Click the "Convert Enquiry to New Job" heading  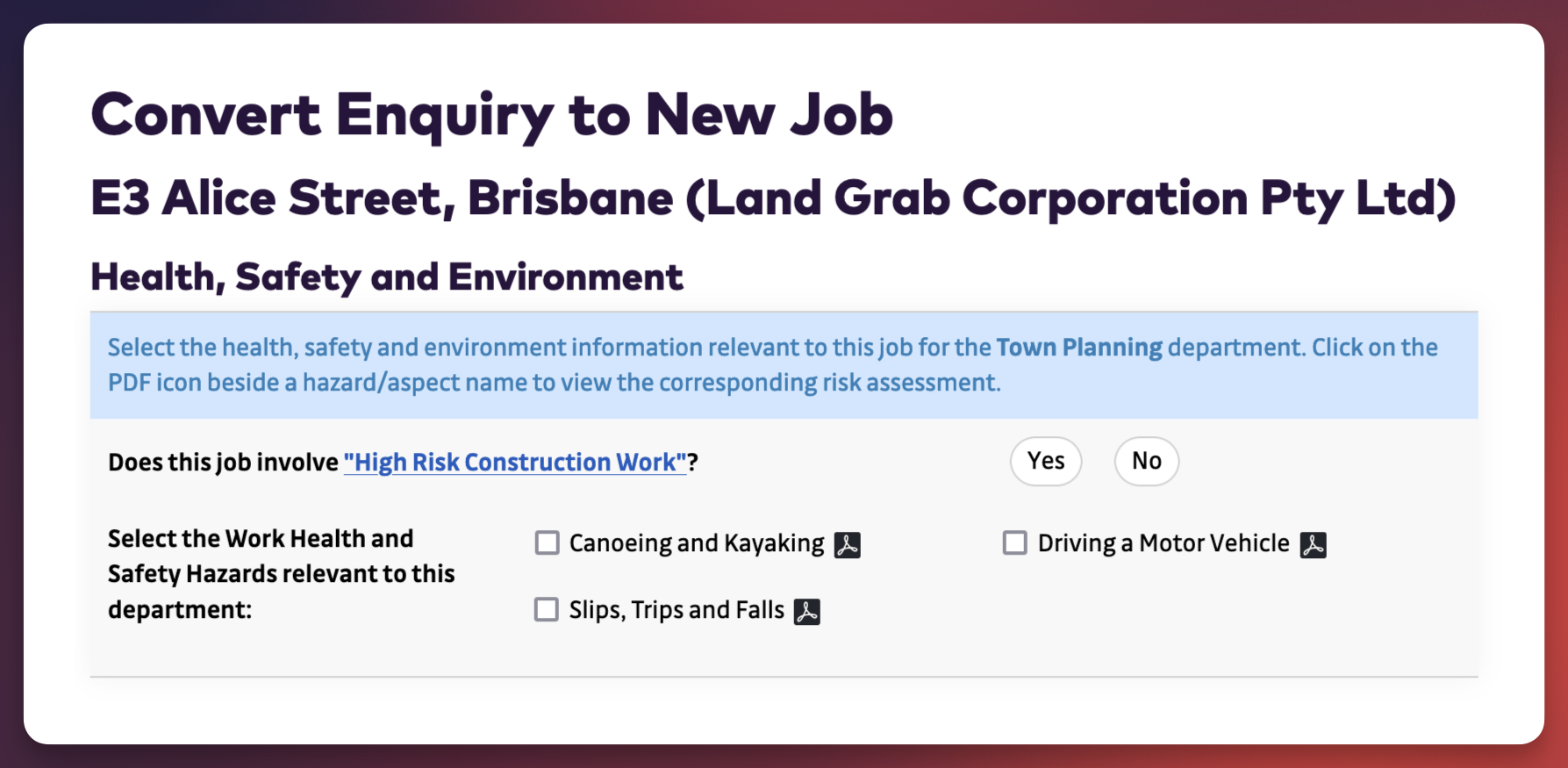coord(491,115)
